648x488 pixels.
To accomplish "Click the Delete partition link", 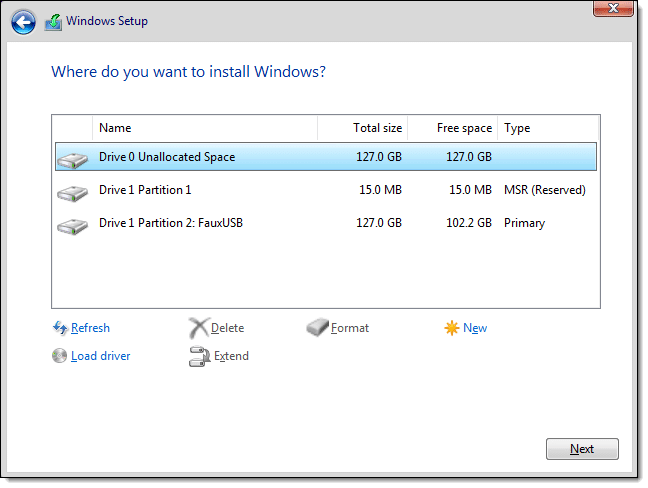I will coord(227,328).
